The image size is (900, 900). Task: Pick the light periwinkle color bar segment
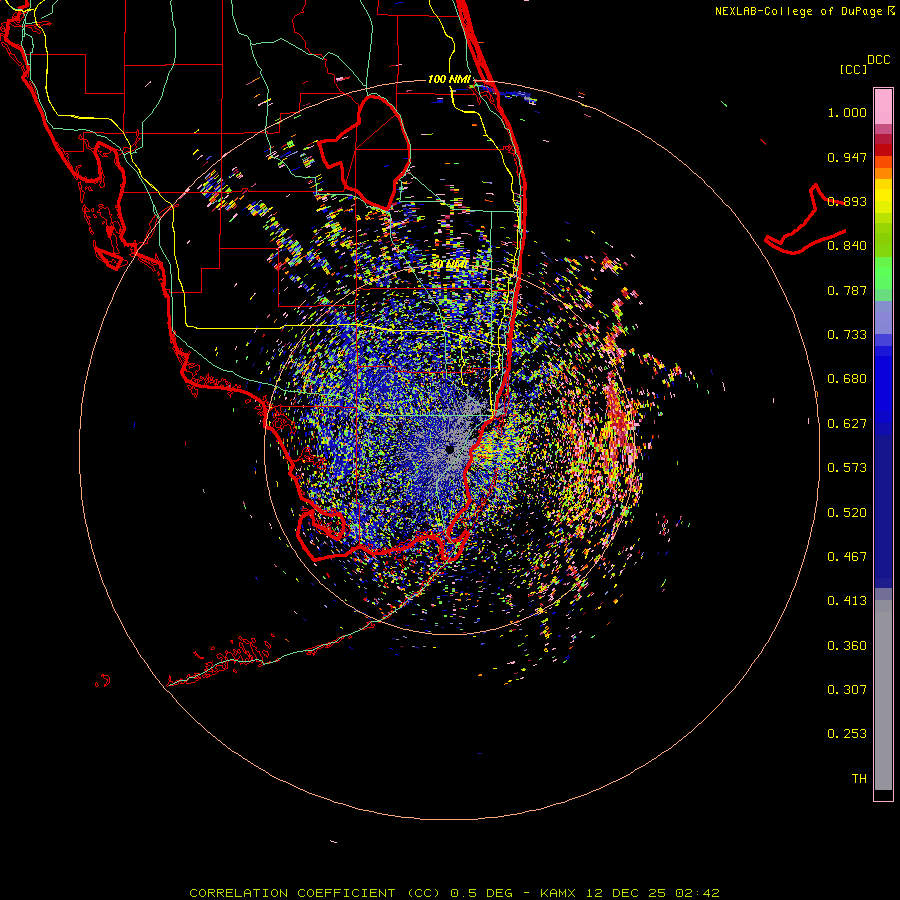pyautogui.click(x=883, y=317)
